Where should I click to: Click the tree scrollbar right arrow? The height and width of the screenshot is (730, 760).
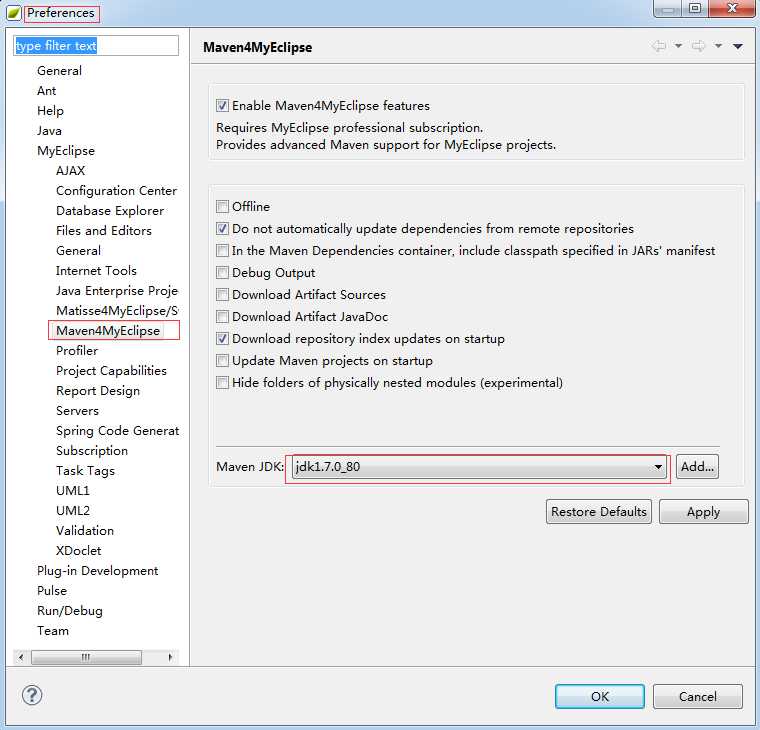click(x=170, y=657)
